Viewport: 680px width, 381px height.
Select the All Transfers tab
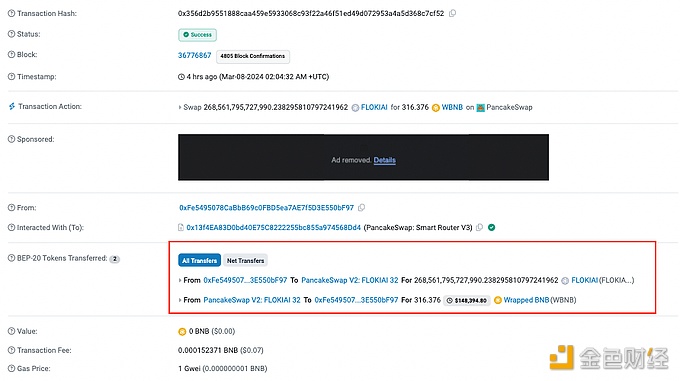tap(199, 260)
